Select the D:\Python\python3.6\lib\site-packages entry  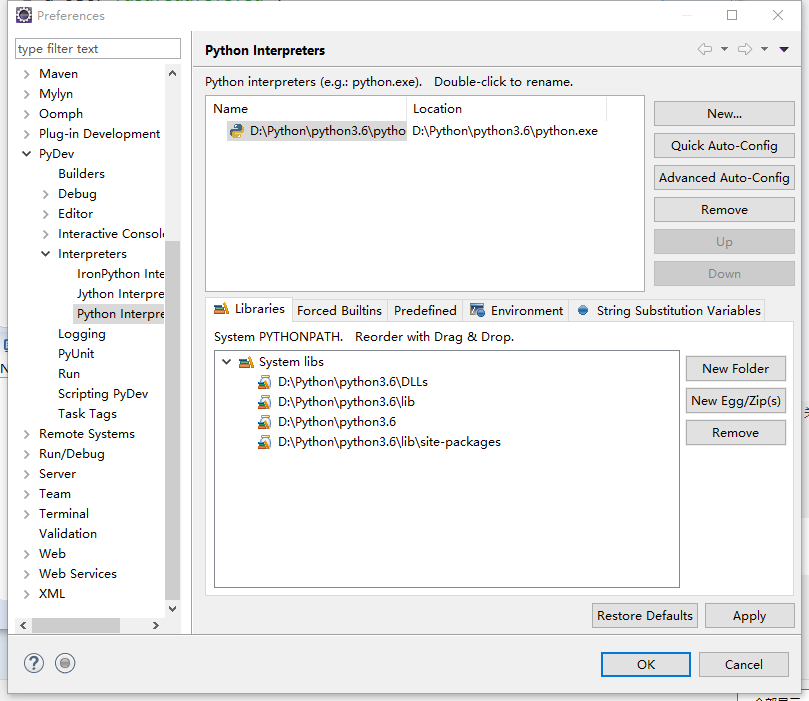pos(388,441)
